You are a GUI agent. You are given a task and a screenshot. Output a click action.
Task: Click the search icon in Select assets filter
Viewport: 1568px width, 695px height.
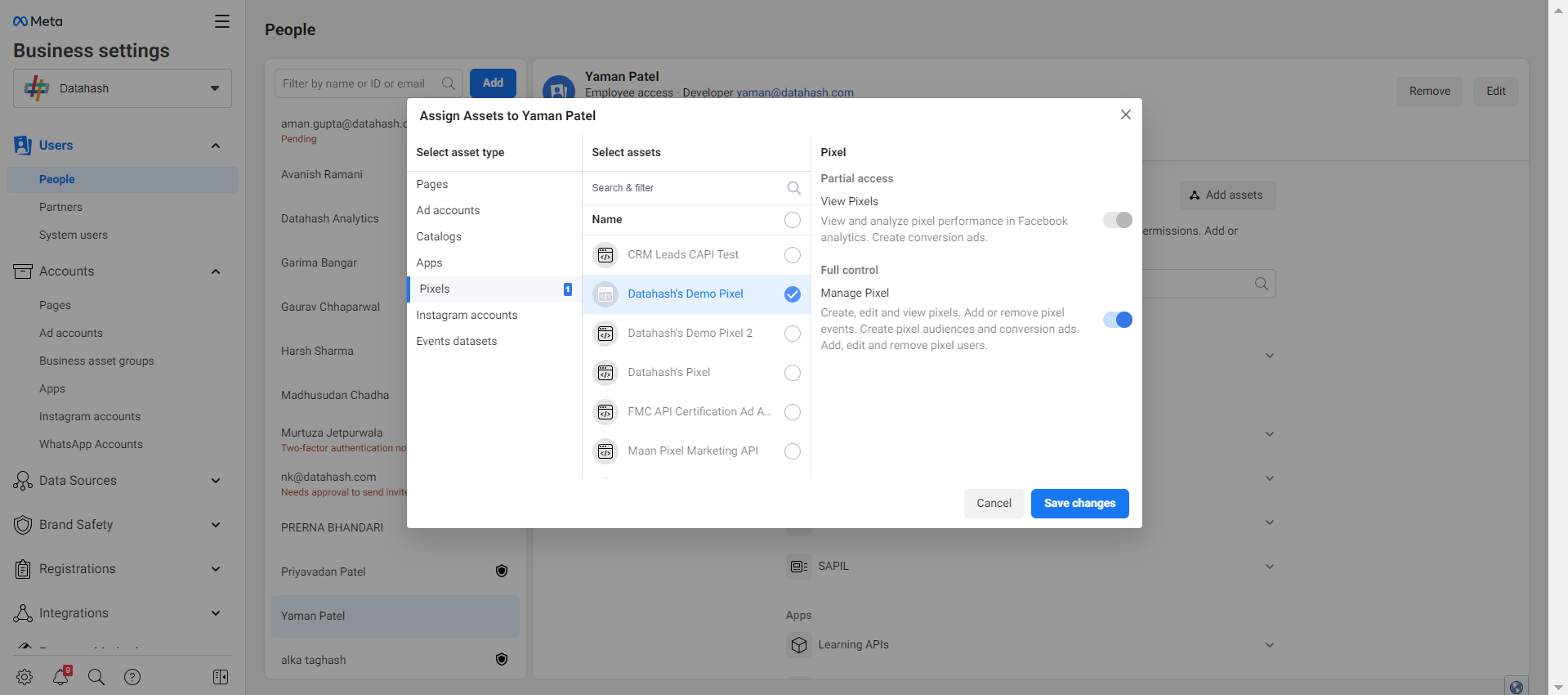793,188
